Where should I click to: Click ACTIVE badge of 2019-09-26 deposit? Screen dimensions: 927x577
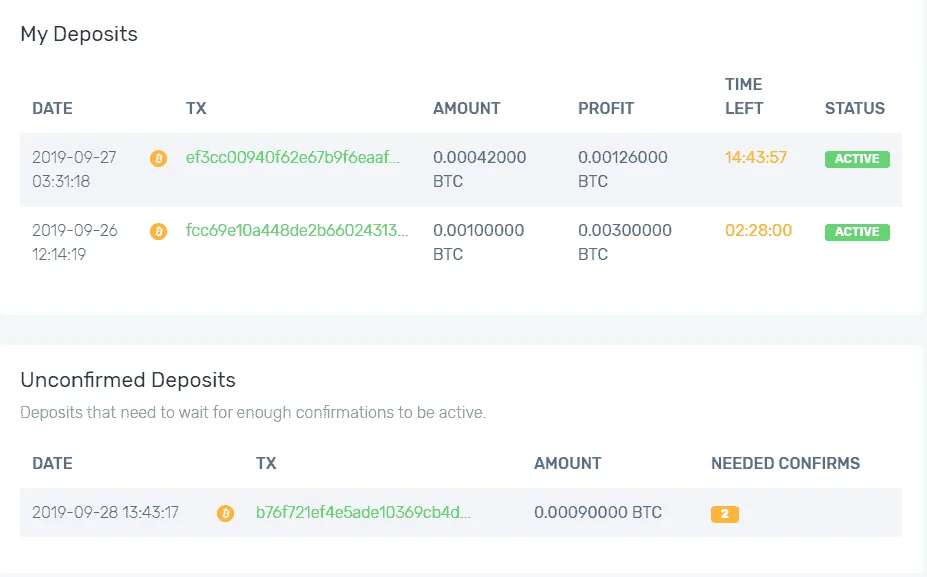pos(857,232)
